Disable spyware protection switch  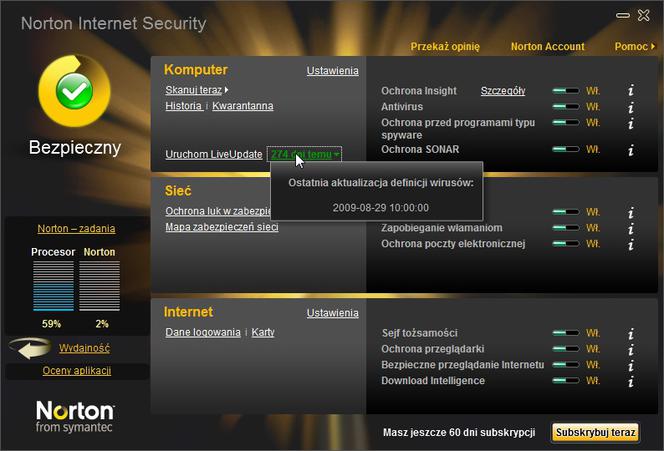pyautogui.click(x=566, y=122)
